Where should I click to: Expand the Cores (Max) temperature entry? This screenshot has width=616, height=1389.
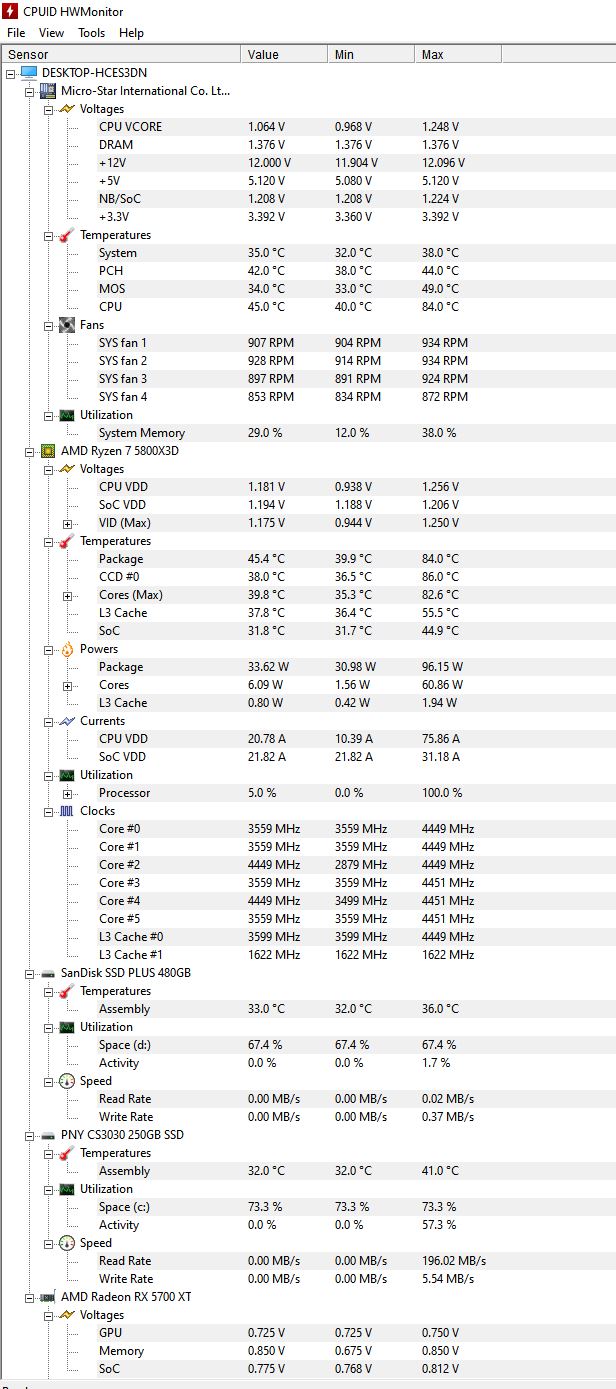point(67,595)
